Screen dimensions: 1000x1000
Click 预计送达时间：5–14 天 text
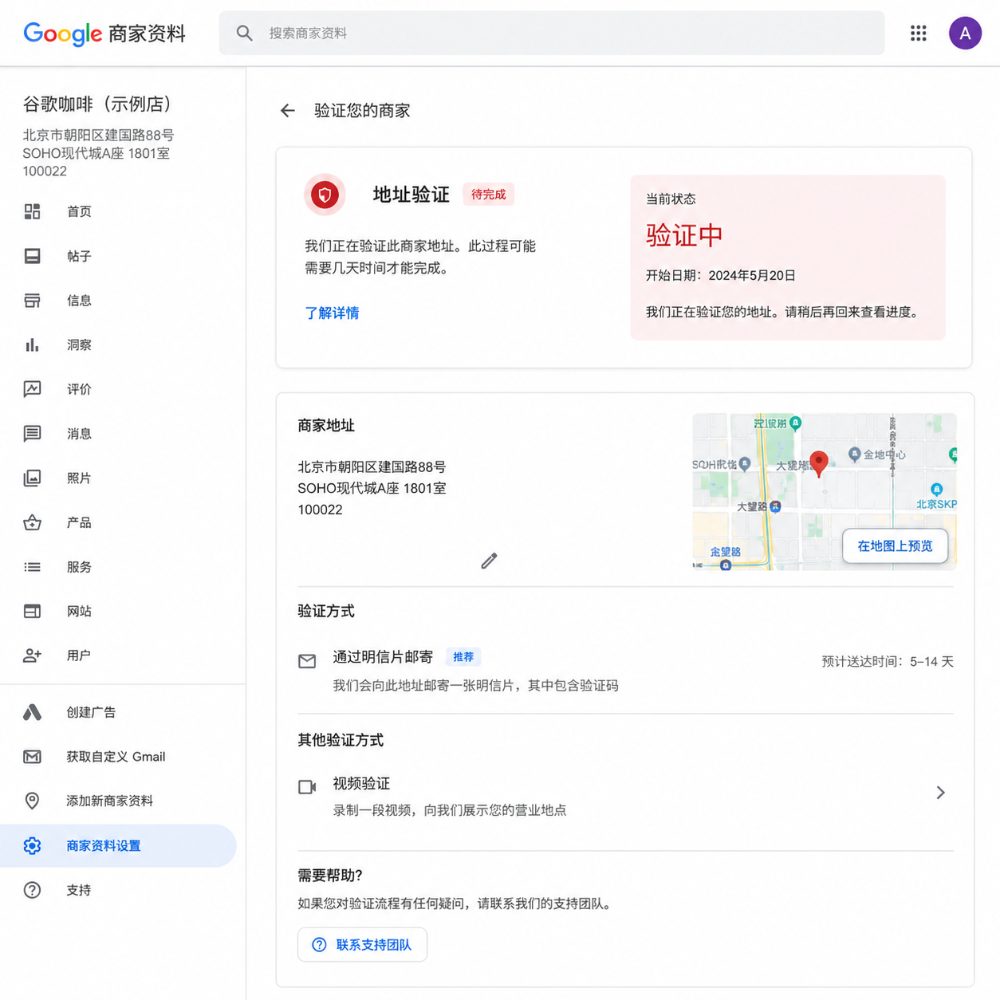coord(887,661)
